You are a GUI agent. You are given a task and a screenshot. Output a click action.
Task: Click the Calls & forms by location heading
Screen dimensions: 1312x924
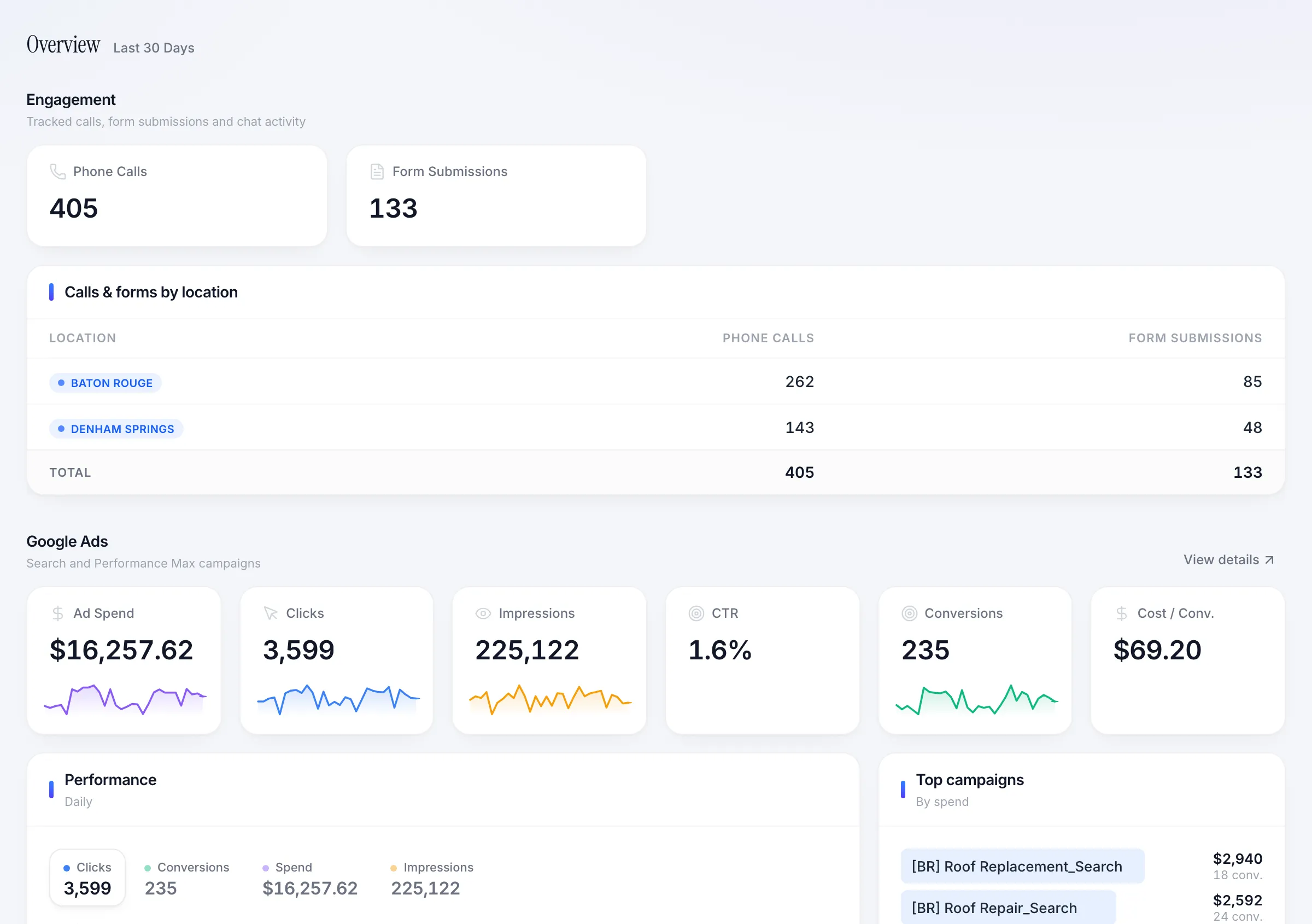151,292
